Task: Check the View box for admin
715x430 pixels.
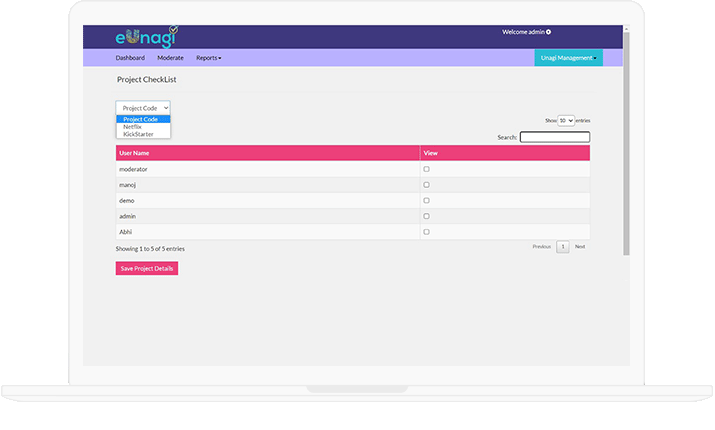Action: coord(426,216)
